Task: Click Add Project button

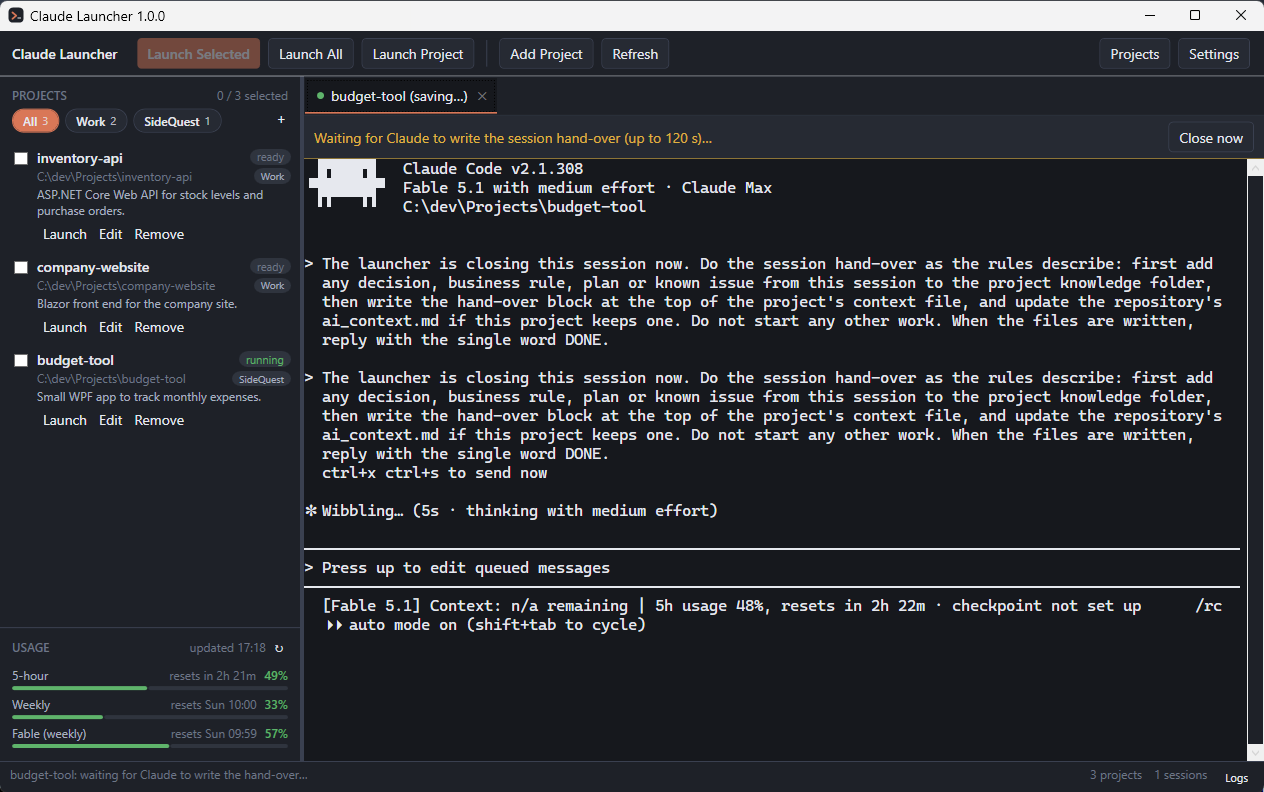Action: click(546, 54)
